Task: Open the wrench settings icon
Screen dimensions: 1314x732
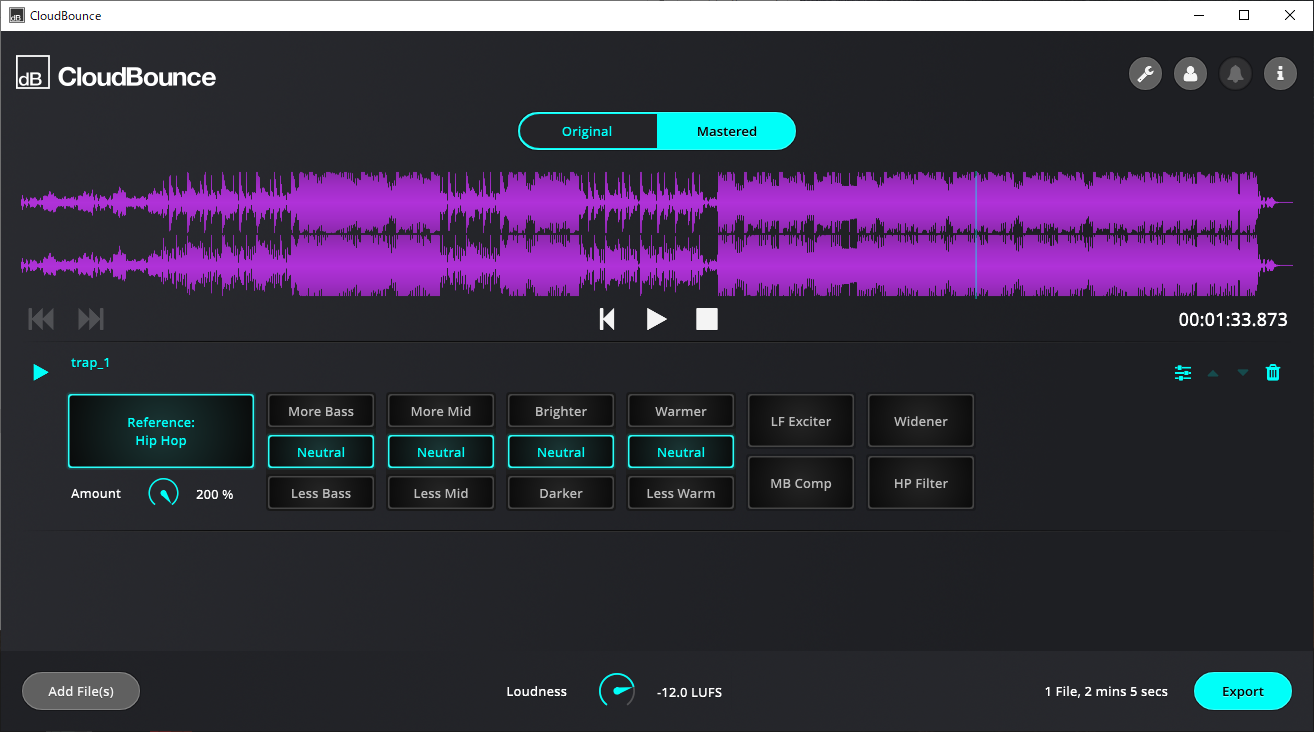Action: pos(1145,74)
